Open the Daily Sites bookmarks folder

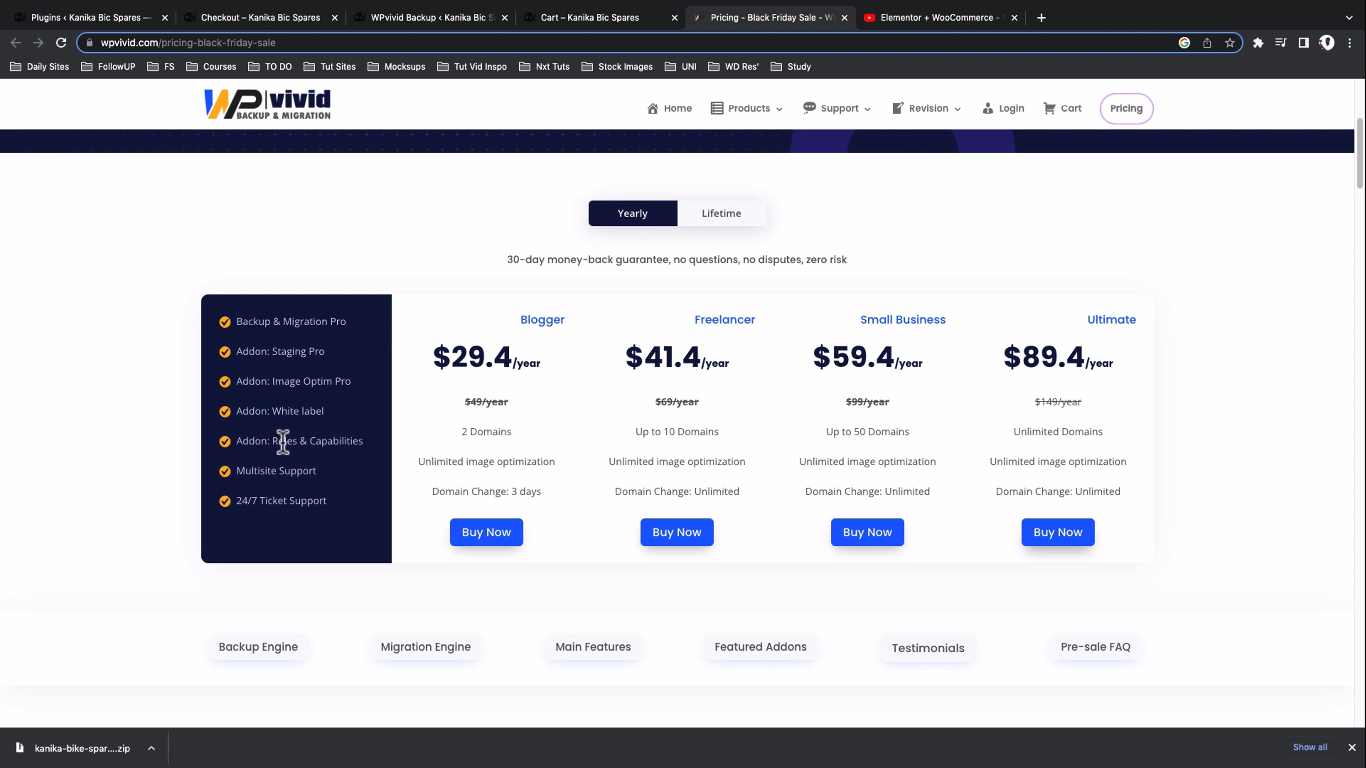[x=39, y=67]
